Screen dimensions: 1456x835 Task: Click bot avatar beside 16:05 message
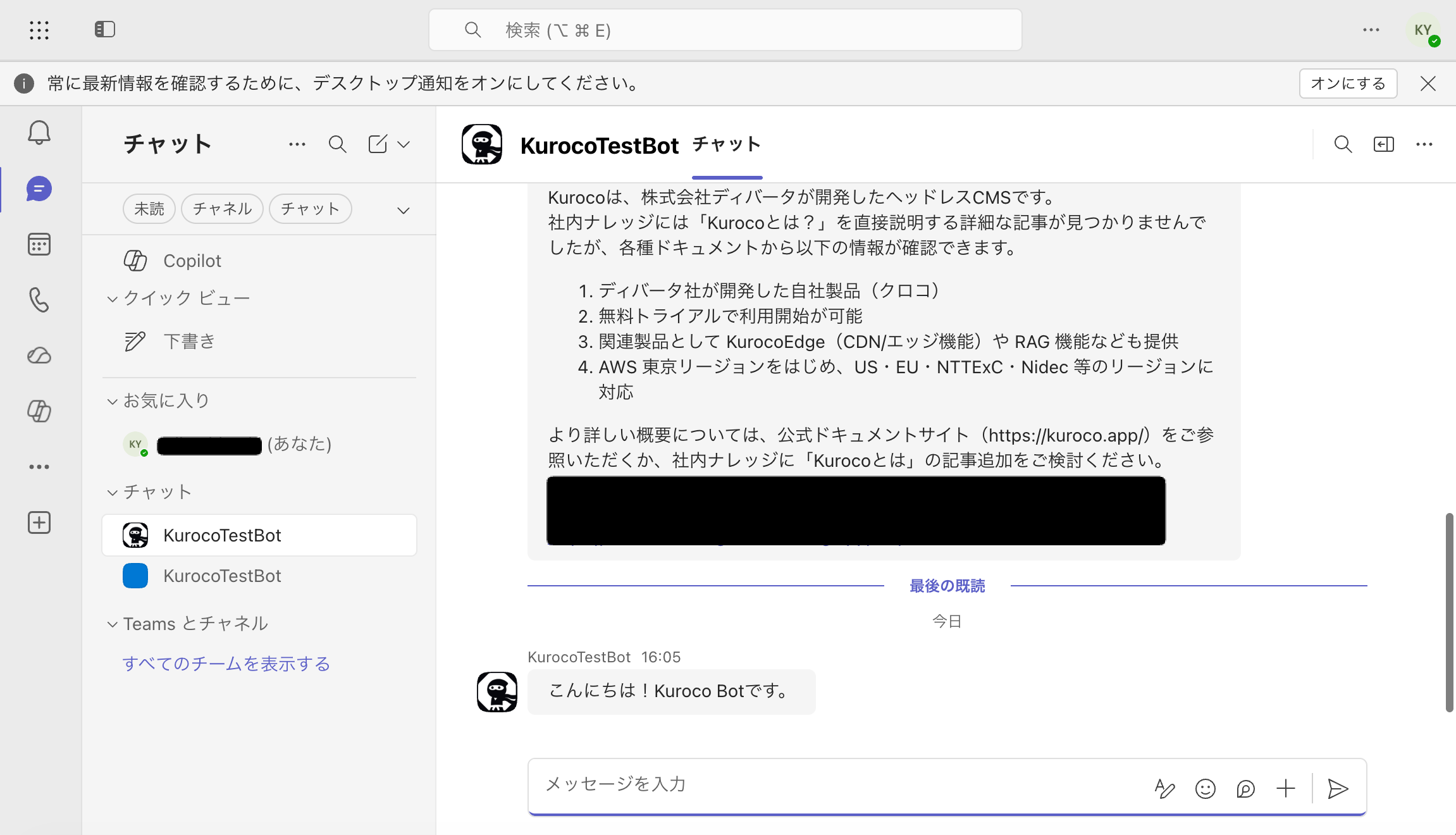497,692
